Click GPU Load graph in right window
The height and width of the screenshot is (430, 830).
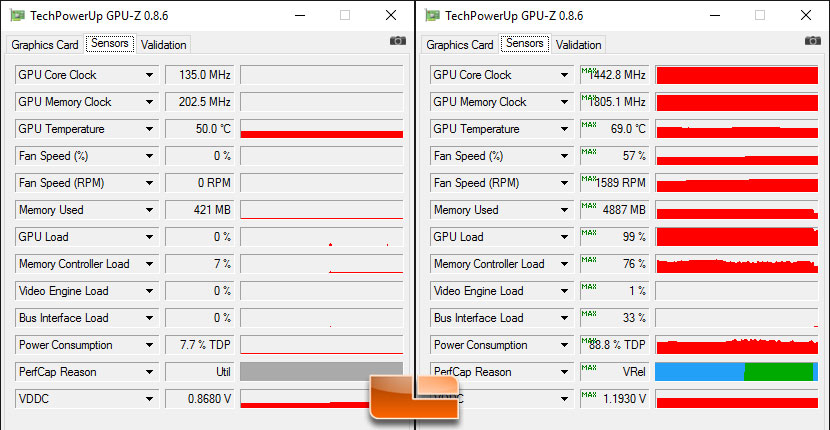coord(737,237)
